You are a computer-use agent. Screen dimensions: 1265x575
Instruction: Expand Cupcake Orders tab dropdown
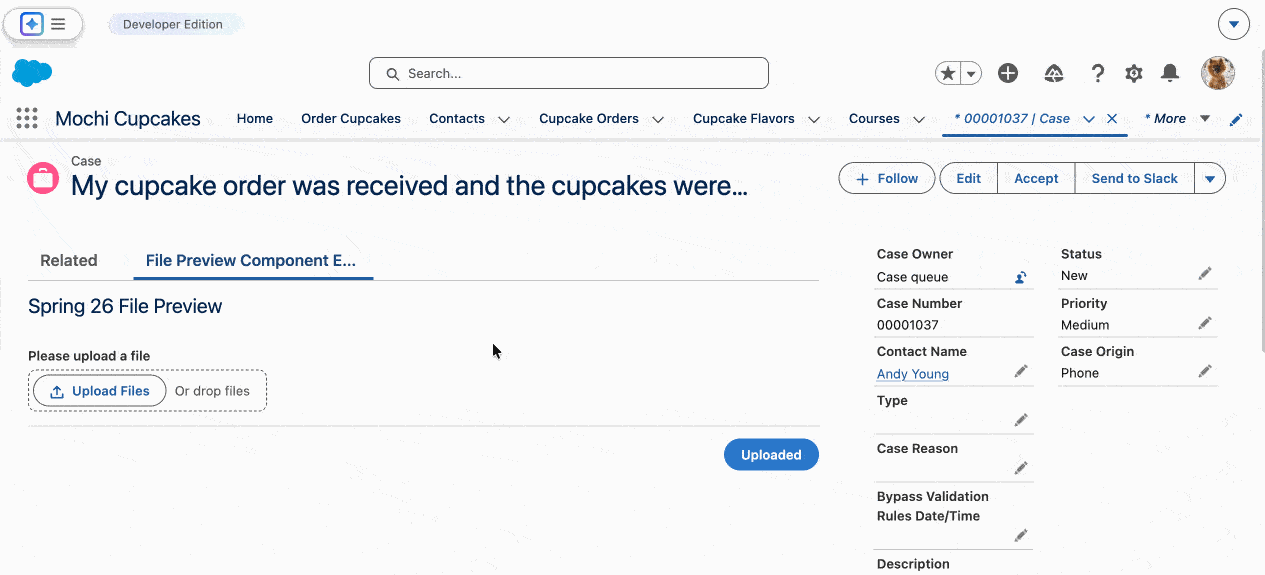pyautogui.click(x=658, y=119)
